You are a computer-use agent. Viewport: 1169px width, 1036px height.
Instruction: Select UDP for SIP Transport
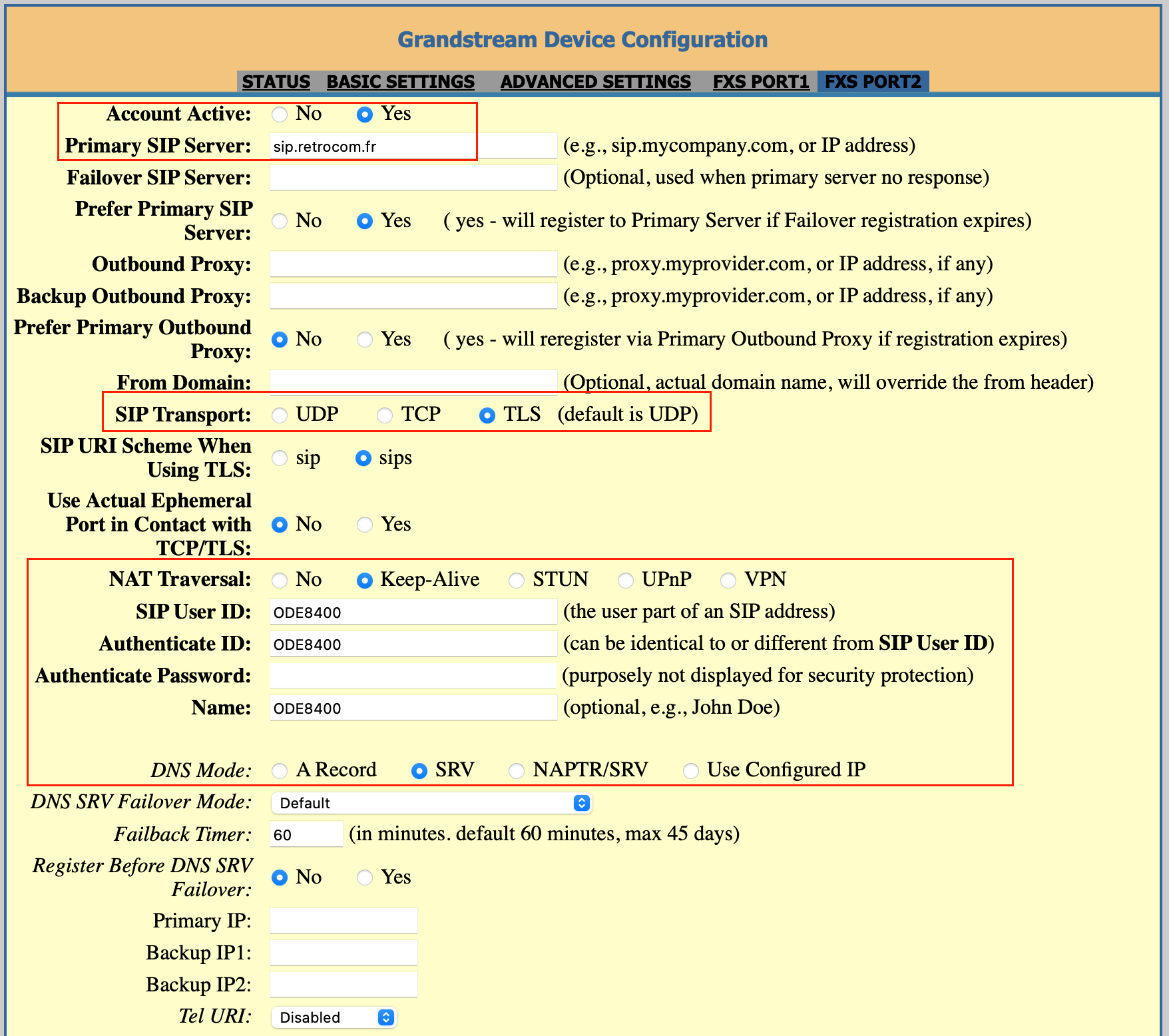(280, 415)
